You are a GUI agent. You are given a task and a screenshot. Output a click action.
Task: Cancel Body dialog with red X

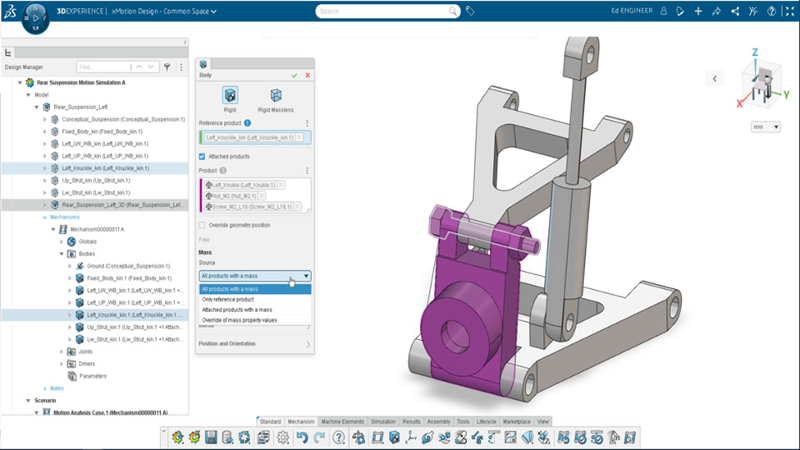pos(307,75)
